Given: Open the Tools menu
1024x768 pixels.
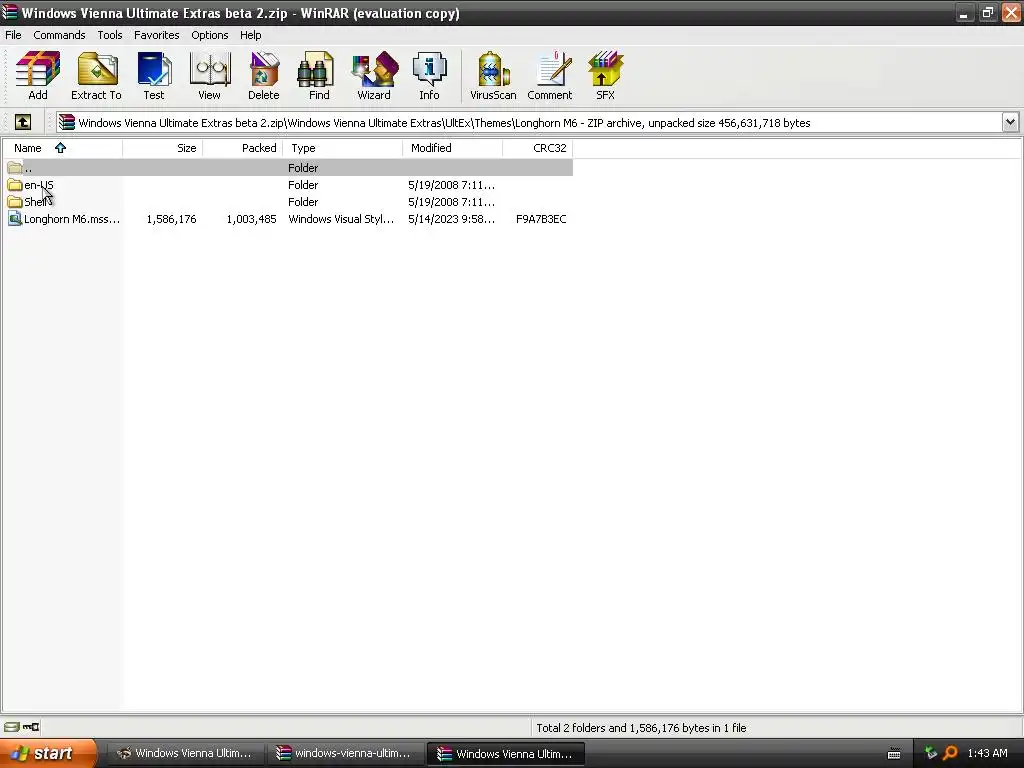Looking at the screenshot, I should 110,35.
